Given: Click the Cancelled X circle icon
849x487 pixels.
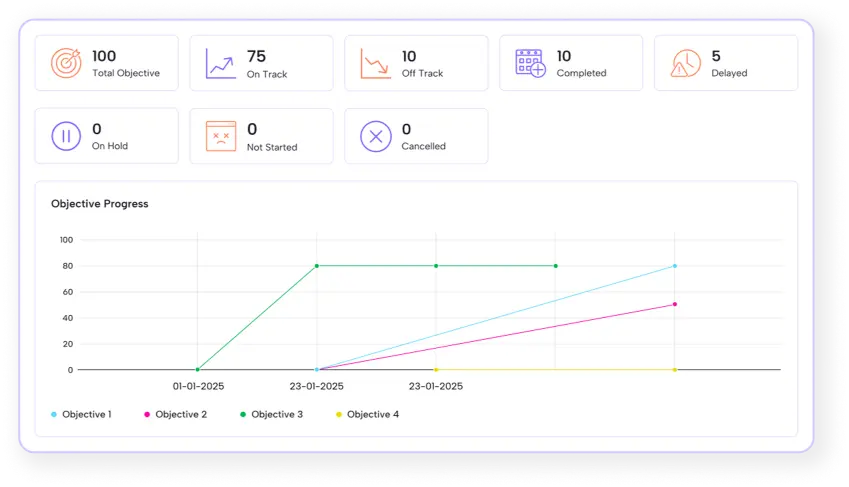Looking at the screenshot, I should (376, 136).
